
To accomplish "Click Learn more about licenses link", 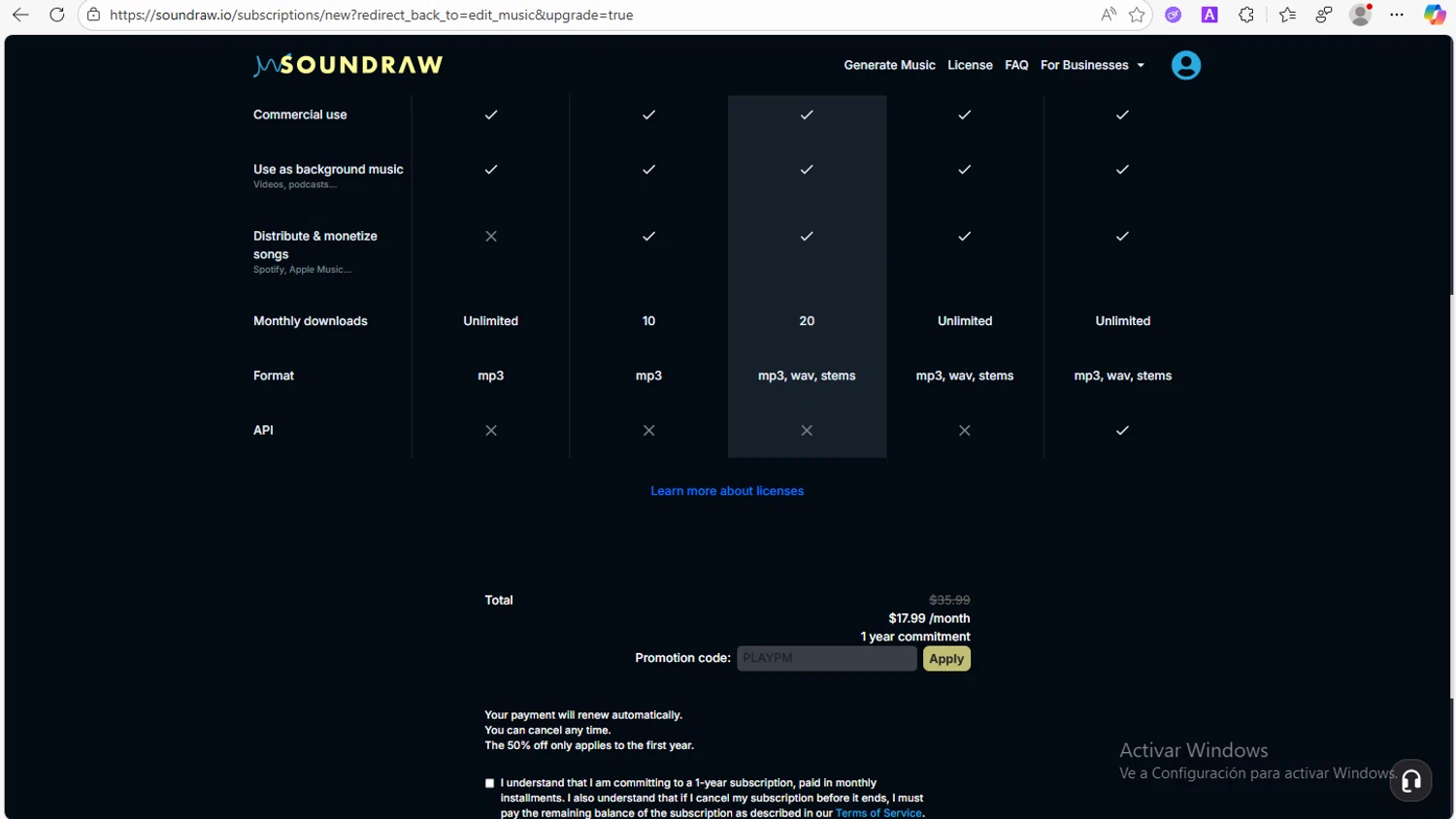I will (x=727, y=491).
